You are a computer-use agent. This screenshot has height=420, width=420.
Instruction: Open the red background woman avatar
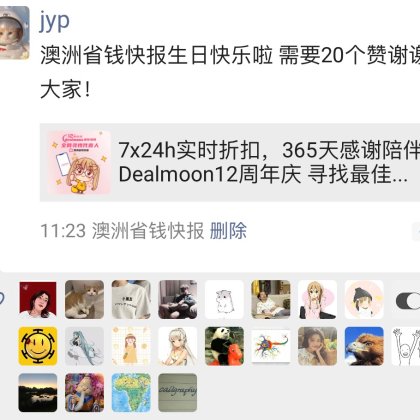tap(38, 300)
